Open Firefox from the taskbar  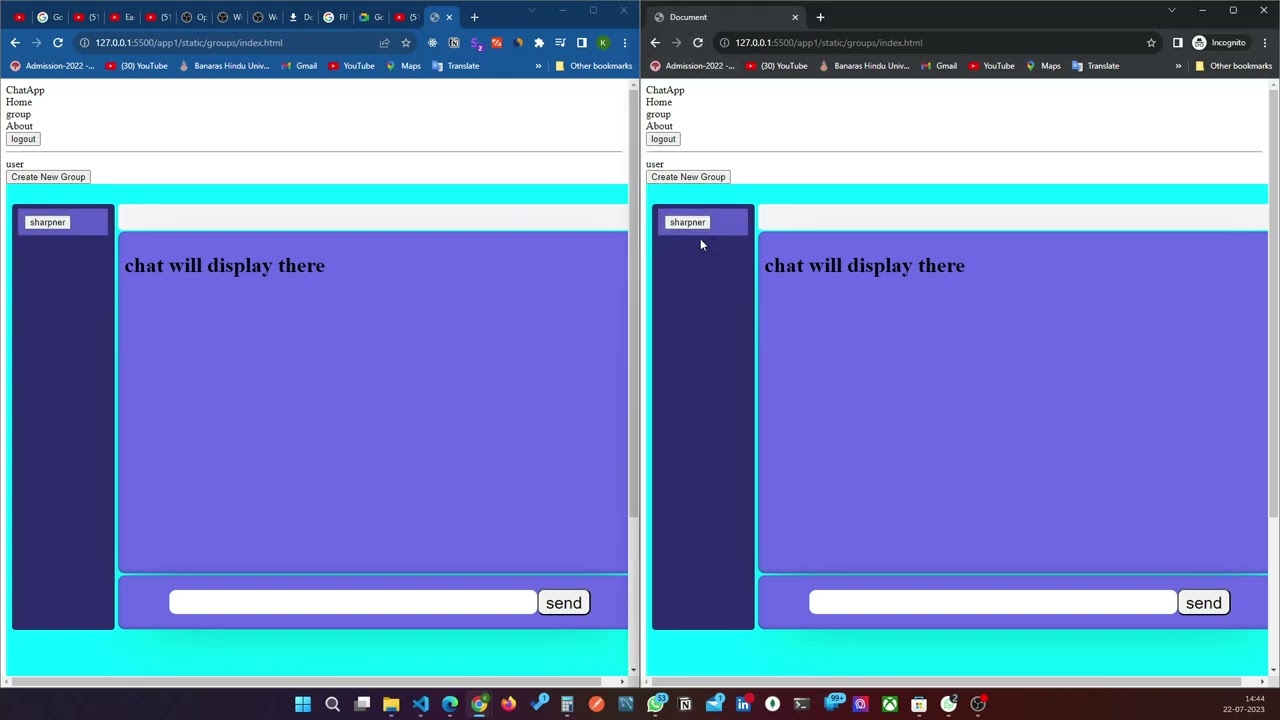point(508,704)
